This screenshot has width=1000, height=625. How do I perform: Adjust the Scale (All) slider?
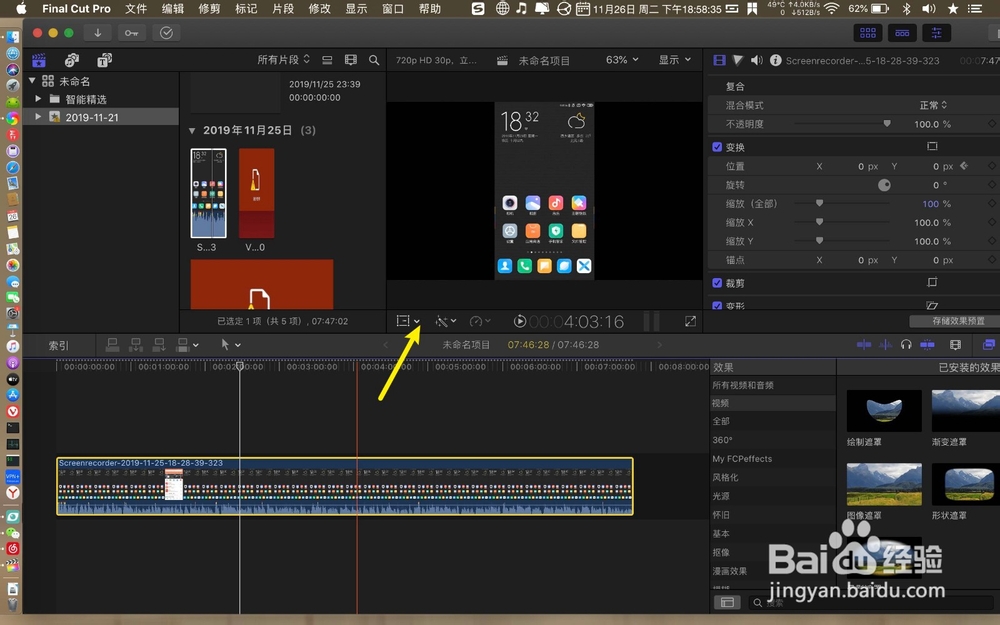820,203
